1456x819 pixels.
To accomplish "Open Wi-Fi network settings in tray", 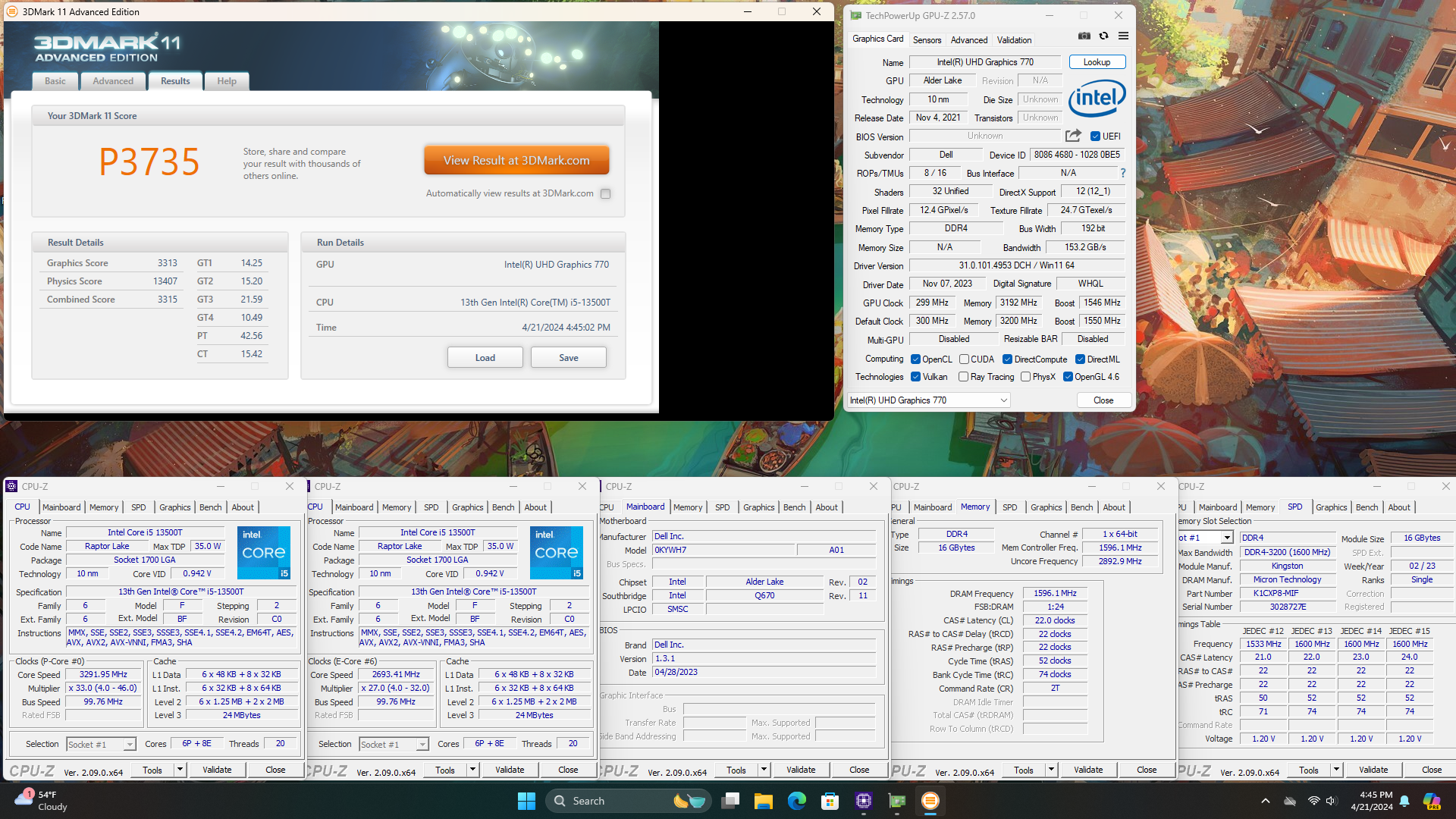I will pyautogui.click(x=1314, y=801).
